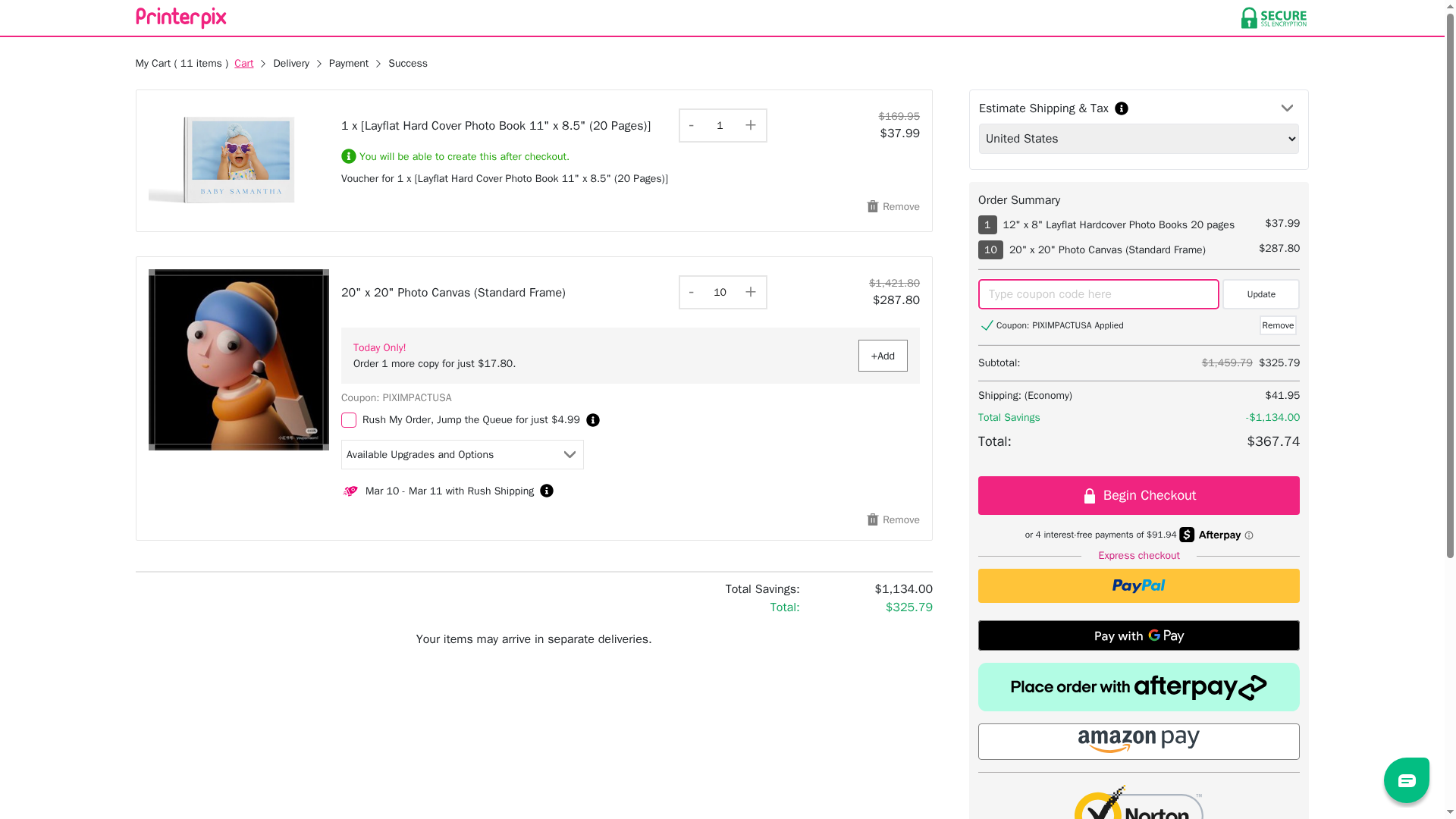Open the United States country dropdown

point(1138,139)
